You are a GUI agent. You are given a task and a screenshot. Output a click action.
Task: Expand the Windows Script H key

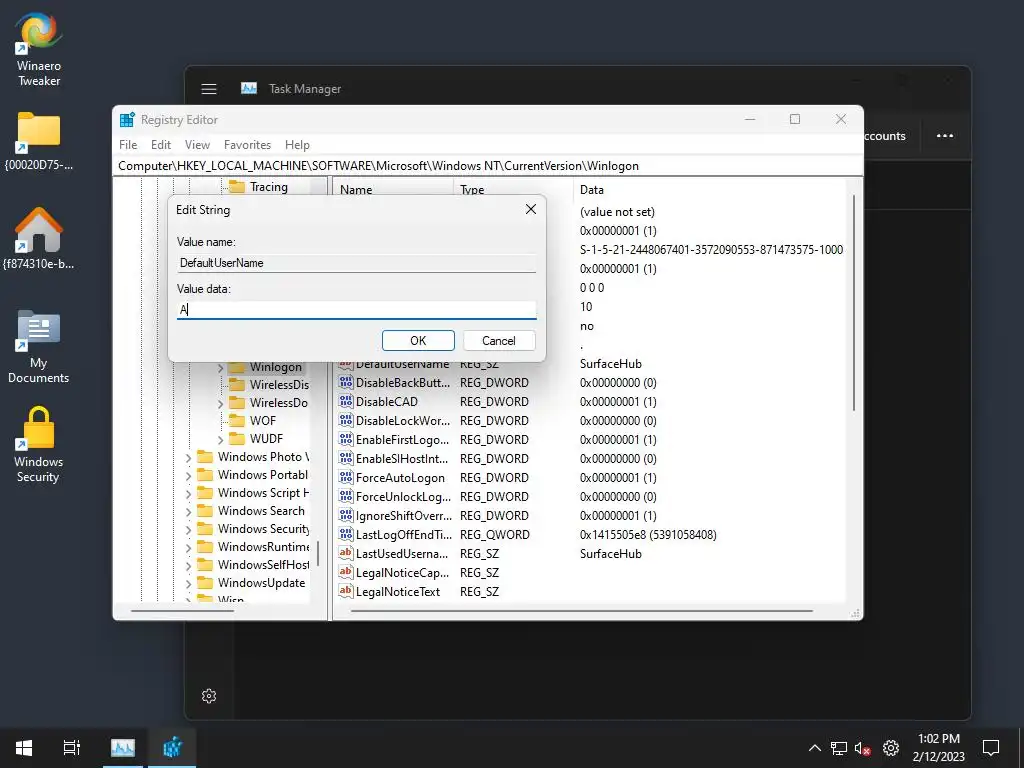tap(189, 494)
